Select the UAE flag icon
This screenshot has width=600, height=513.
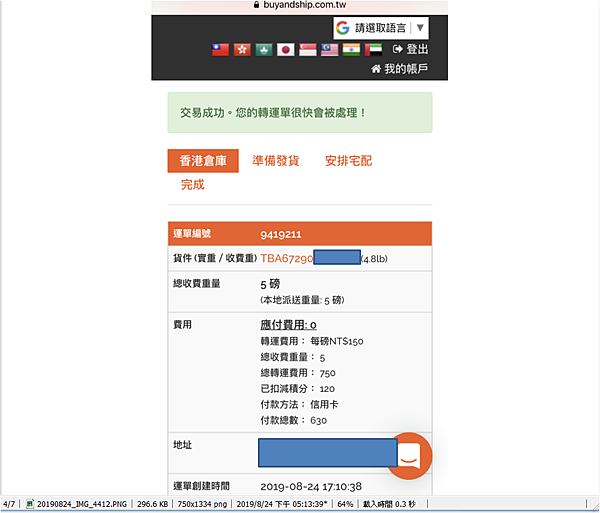tap(373, 50)
